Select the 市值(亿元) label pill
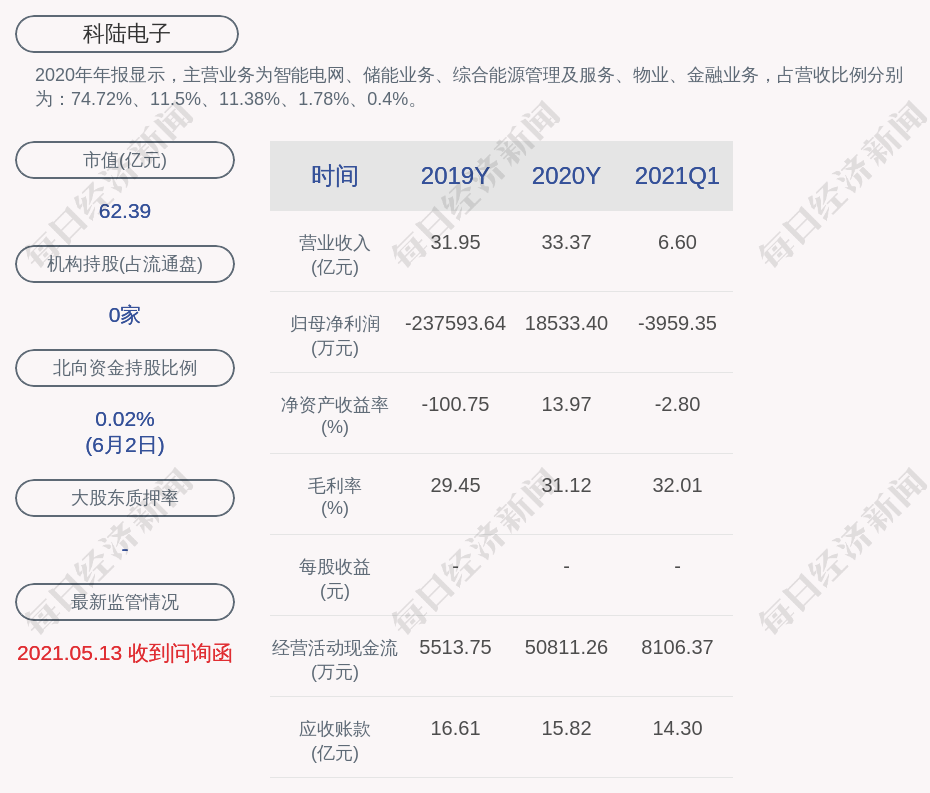Screen dimensions: 930x793 pos(125,160)
